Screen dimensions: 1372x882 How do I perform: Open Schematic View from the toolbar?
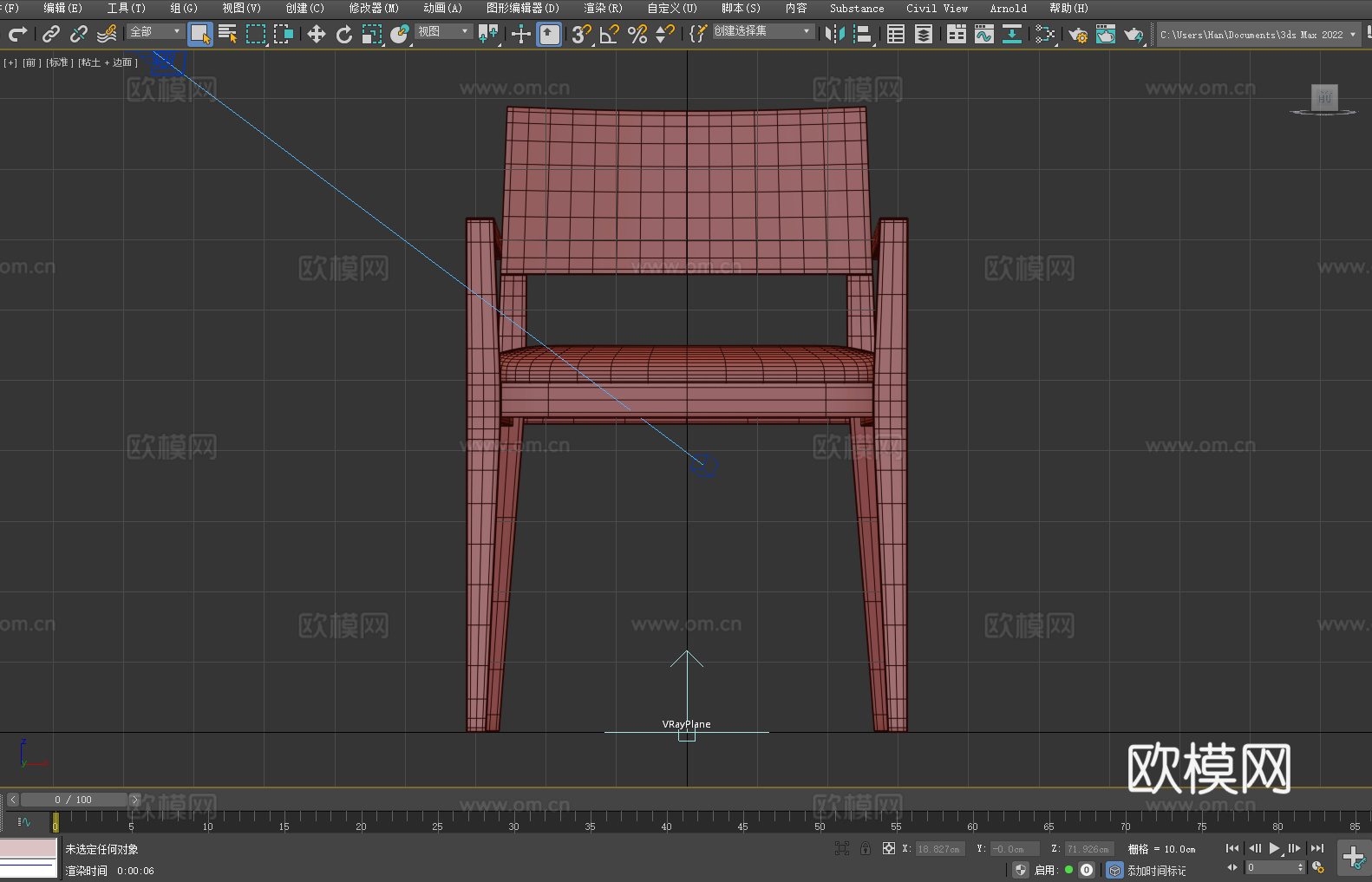click(x=1012, y=34)
